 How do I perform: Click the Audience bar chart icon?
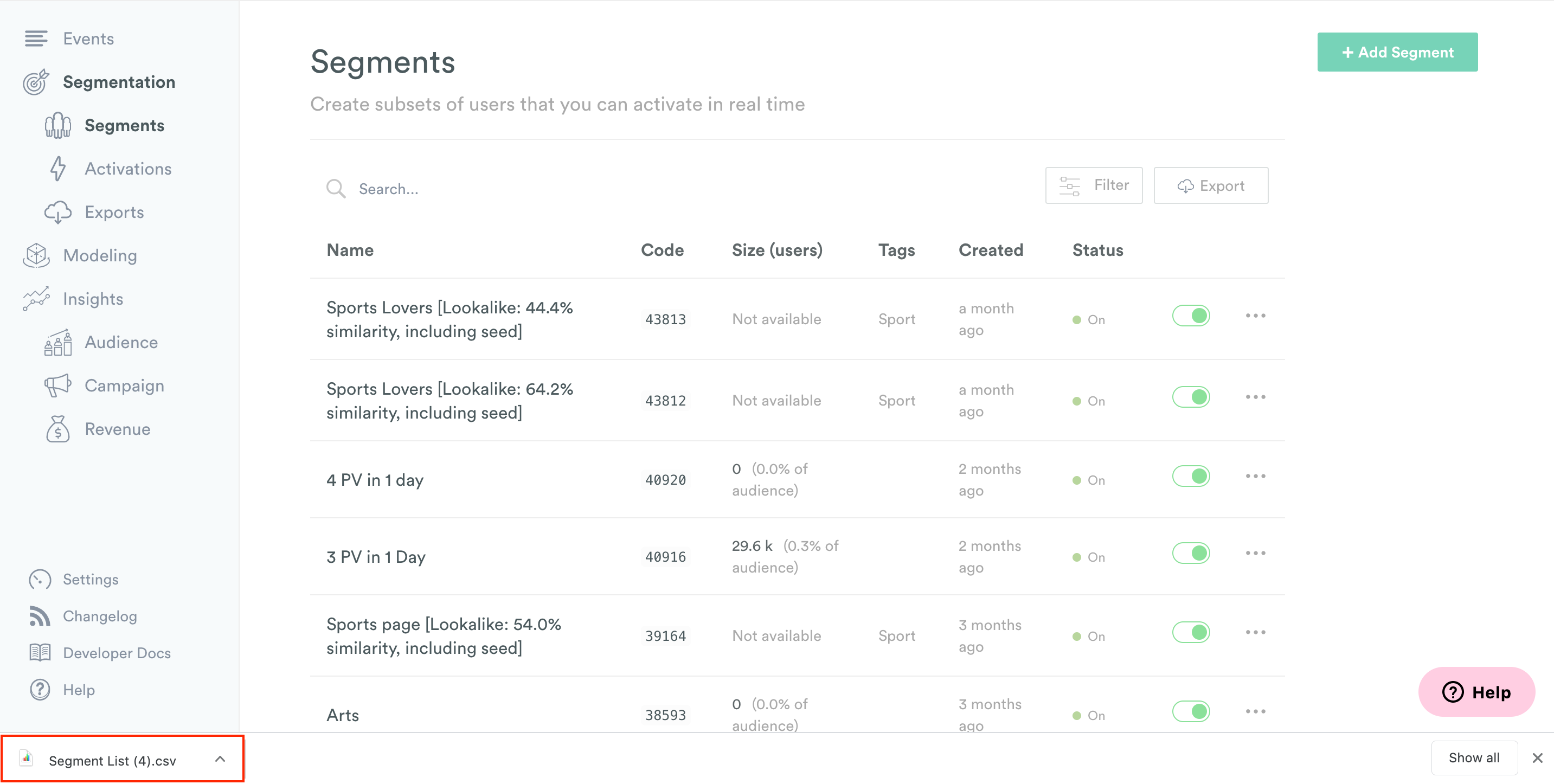58,343
